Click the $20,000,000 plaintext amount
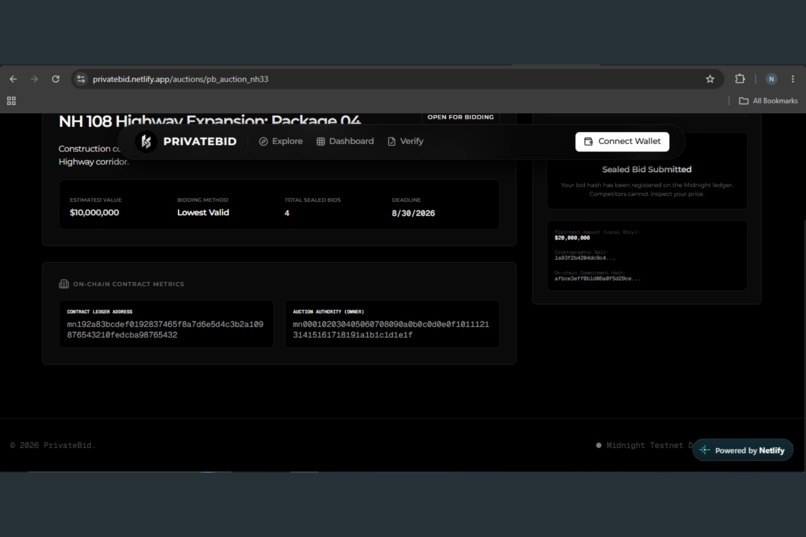Image resolution: width=806 pixels, height=537 pixels. tap(572, 238)
